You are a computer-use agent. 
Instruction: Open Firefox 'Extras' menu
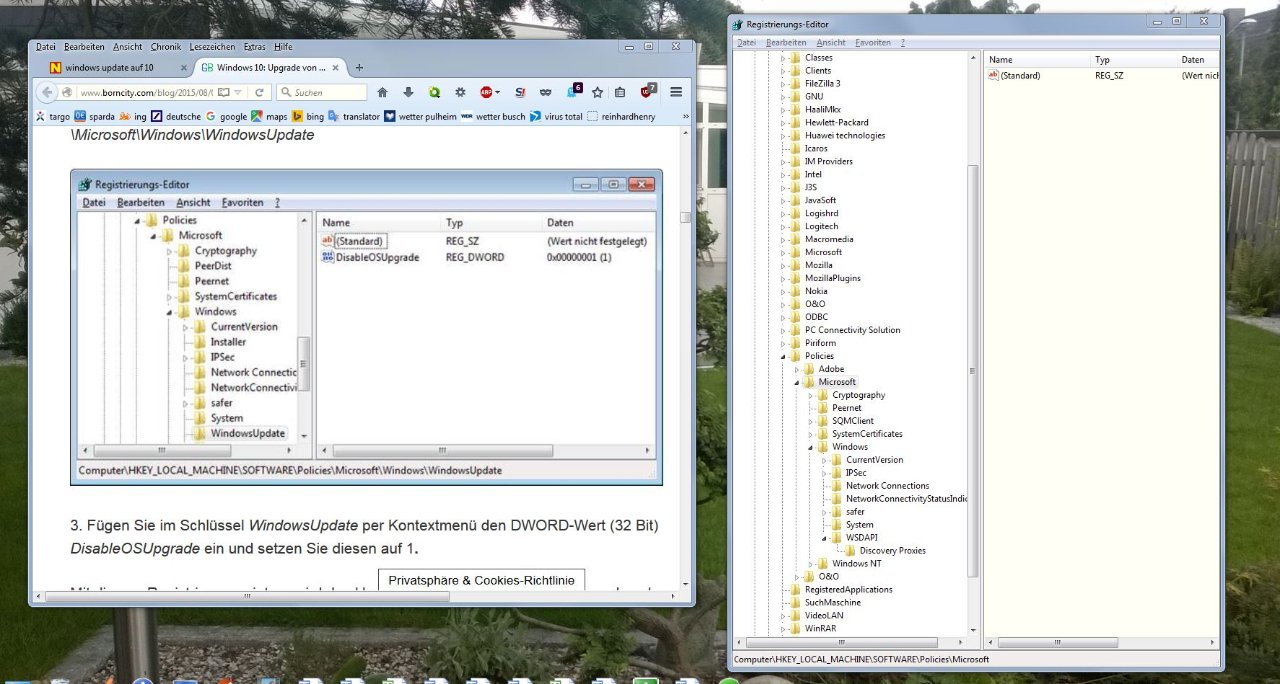pyautogui.click(x=254, y=46)
